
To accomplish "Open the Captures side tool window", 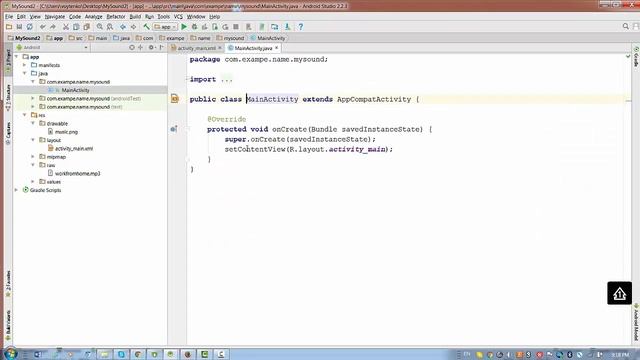I will pyautogui.click(x=8, y=133).
